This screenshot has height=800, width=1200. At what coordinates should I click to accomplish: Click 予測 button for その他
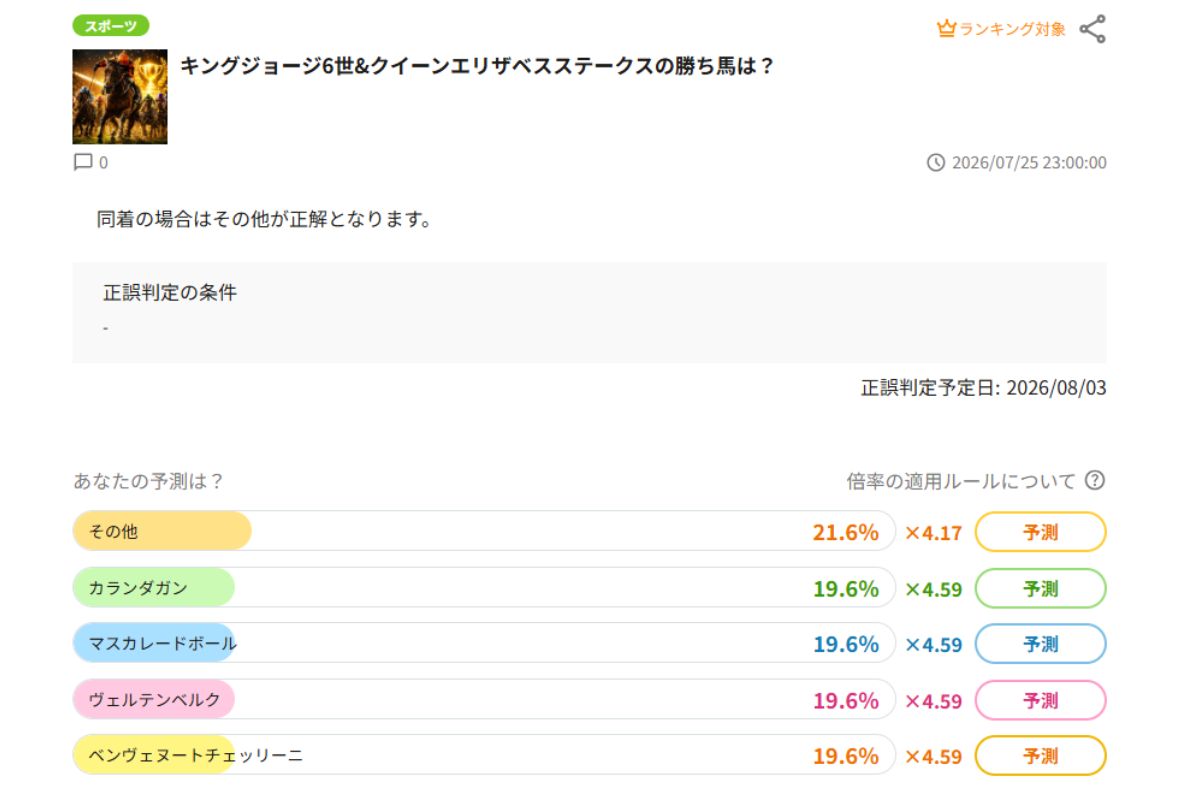1040,532
